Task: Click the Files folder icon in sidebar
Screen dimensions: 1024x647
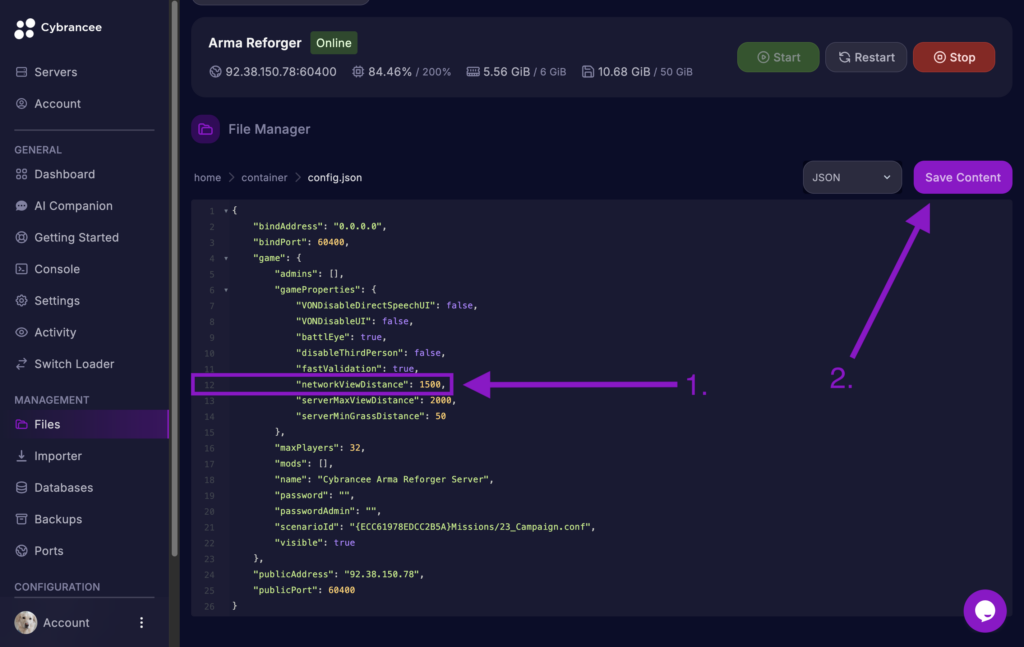Action: (22, 424)
